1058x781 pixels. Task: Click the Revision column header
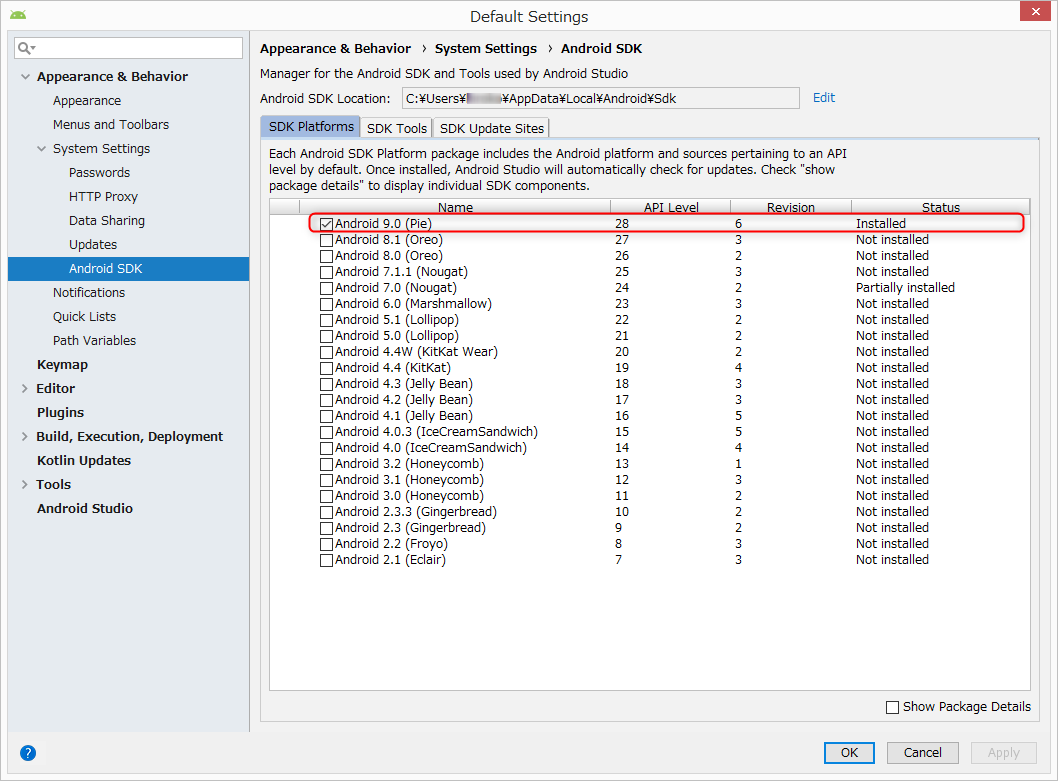tap(791, 207)
